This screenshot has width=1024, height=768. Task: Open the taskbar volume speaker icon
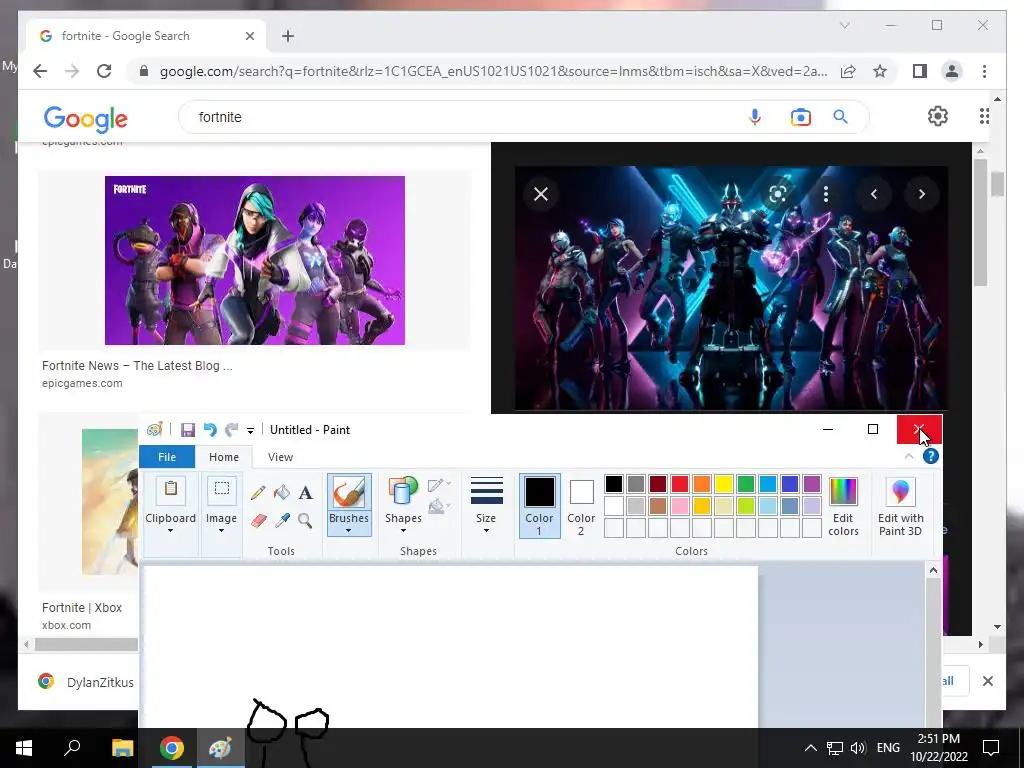857,748
